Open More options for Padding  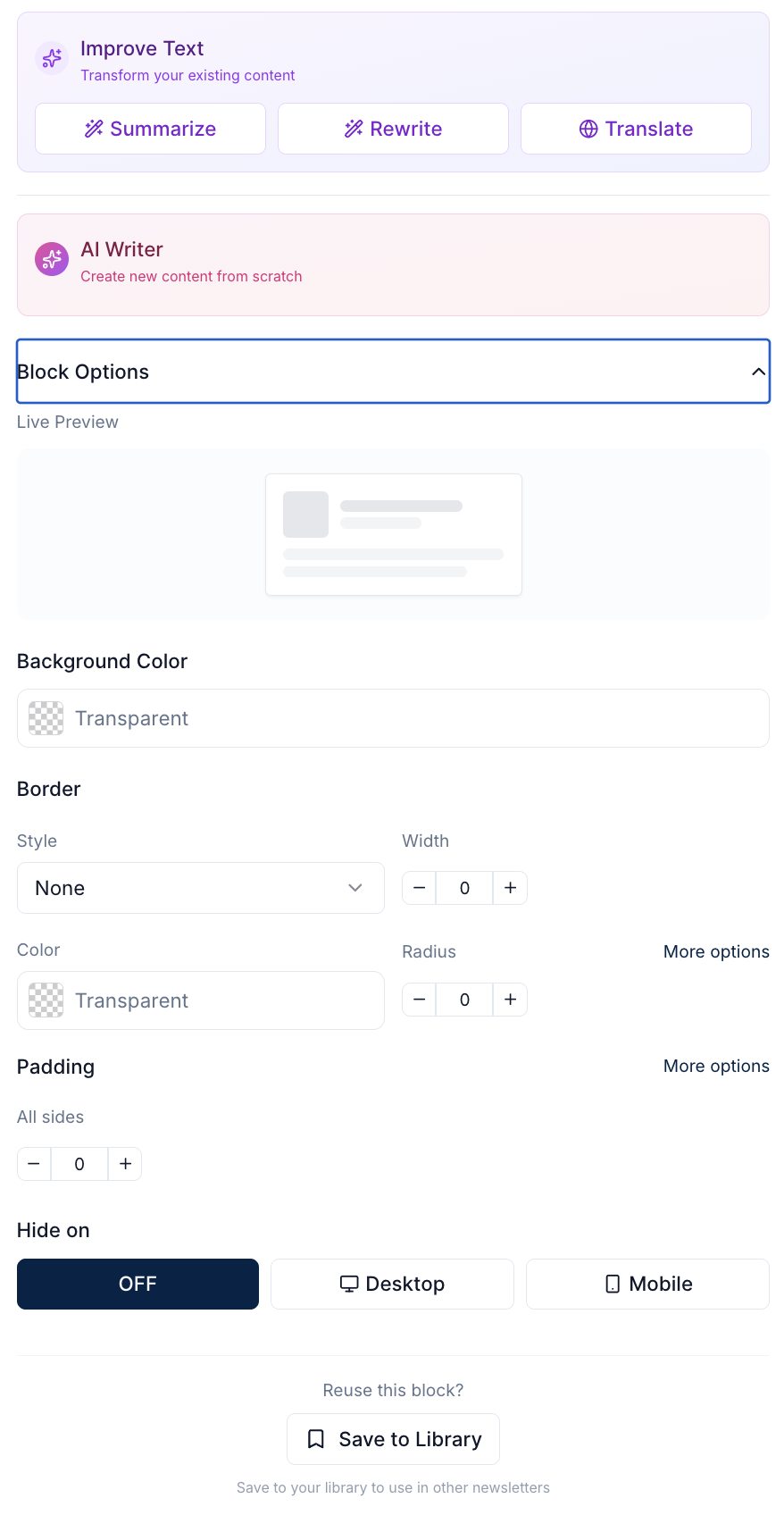click(x=716, y=1066)
